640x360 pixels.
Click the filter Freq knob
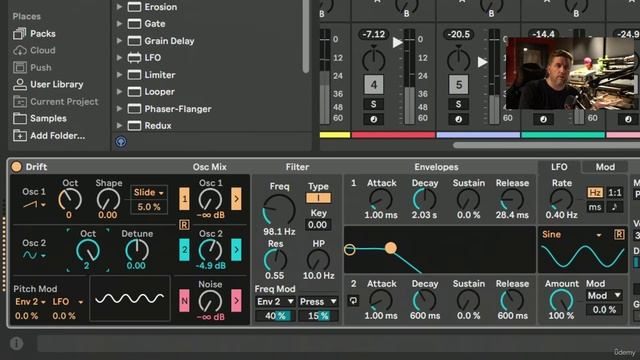coord(279,210)
